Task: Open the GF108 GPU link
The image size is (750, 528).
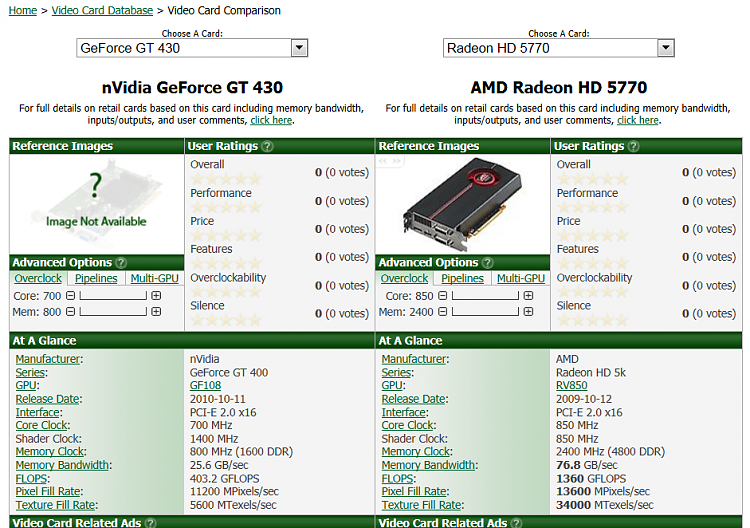Action: coord(205,385)
